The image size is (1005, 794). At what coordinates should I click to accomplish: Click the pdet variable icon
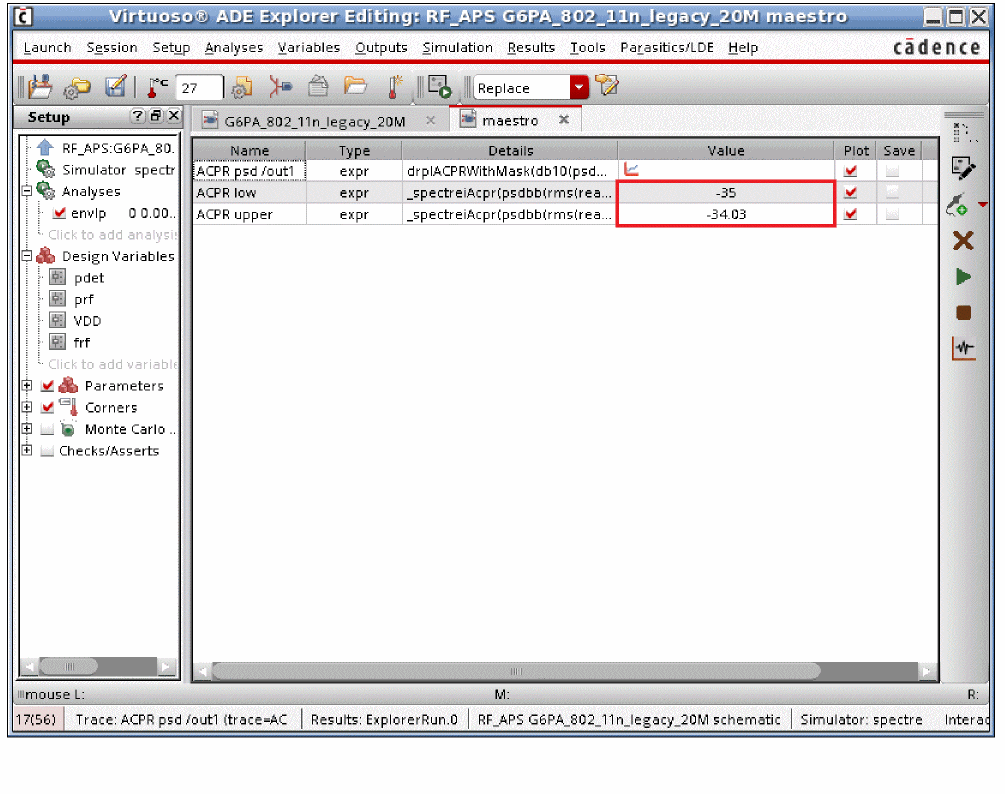tap(58, 277)
